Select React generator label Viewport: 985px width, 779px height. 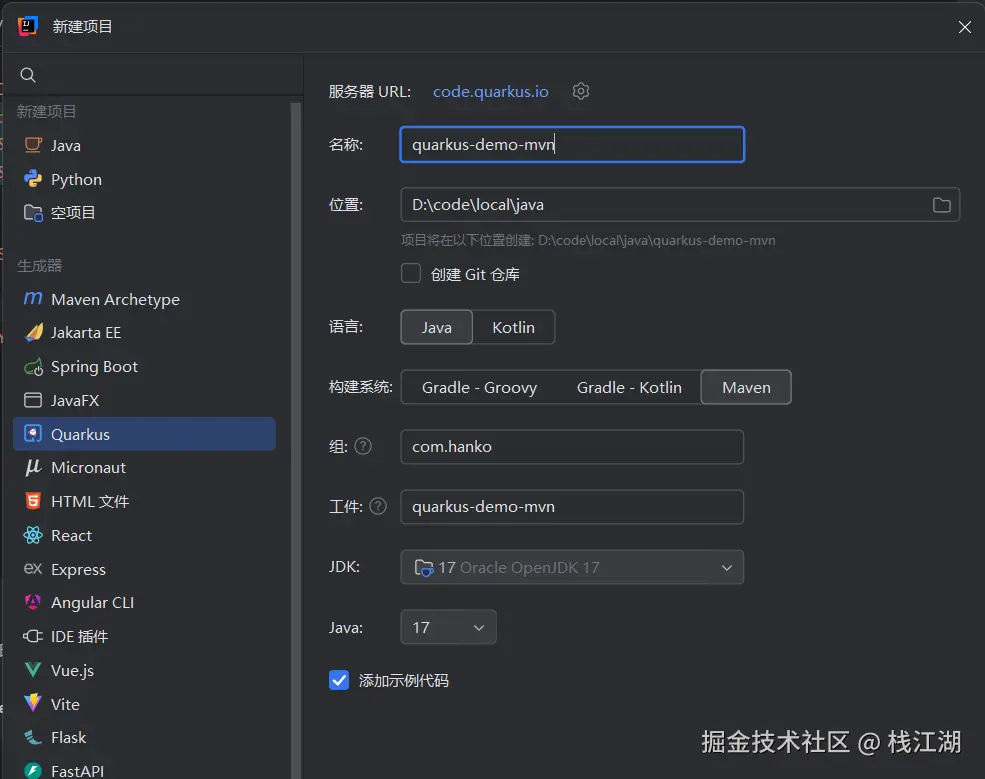(x=72, y=535)
